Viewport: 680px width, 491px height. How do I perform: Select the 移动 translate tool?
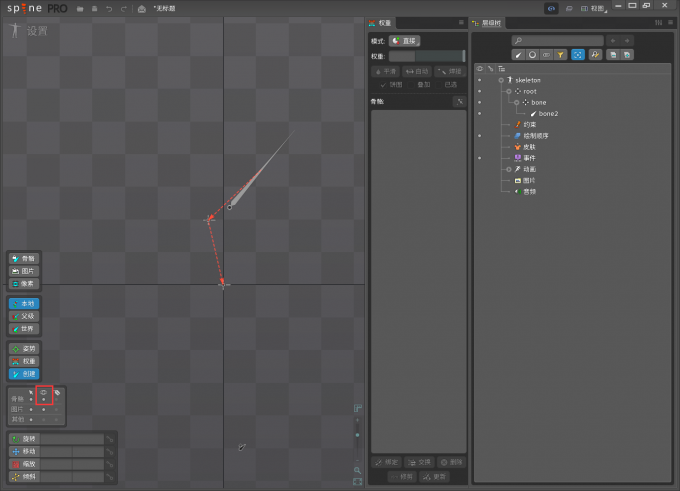pyautogui.click(x=24, y=452)
